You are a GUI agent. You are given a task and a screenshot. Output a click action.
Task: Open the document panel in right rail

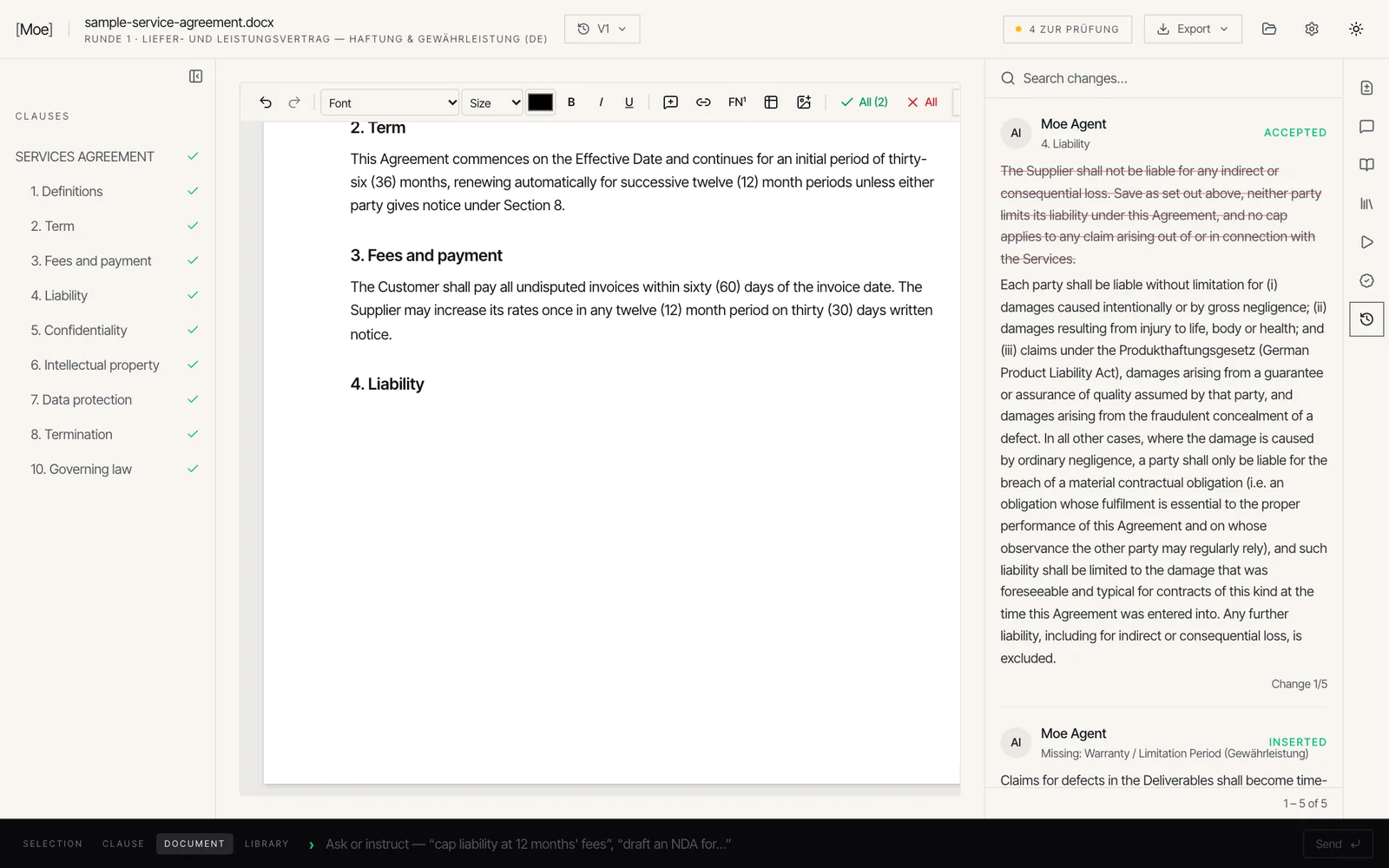click(x=1366, y=88)
